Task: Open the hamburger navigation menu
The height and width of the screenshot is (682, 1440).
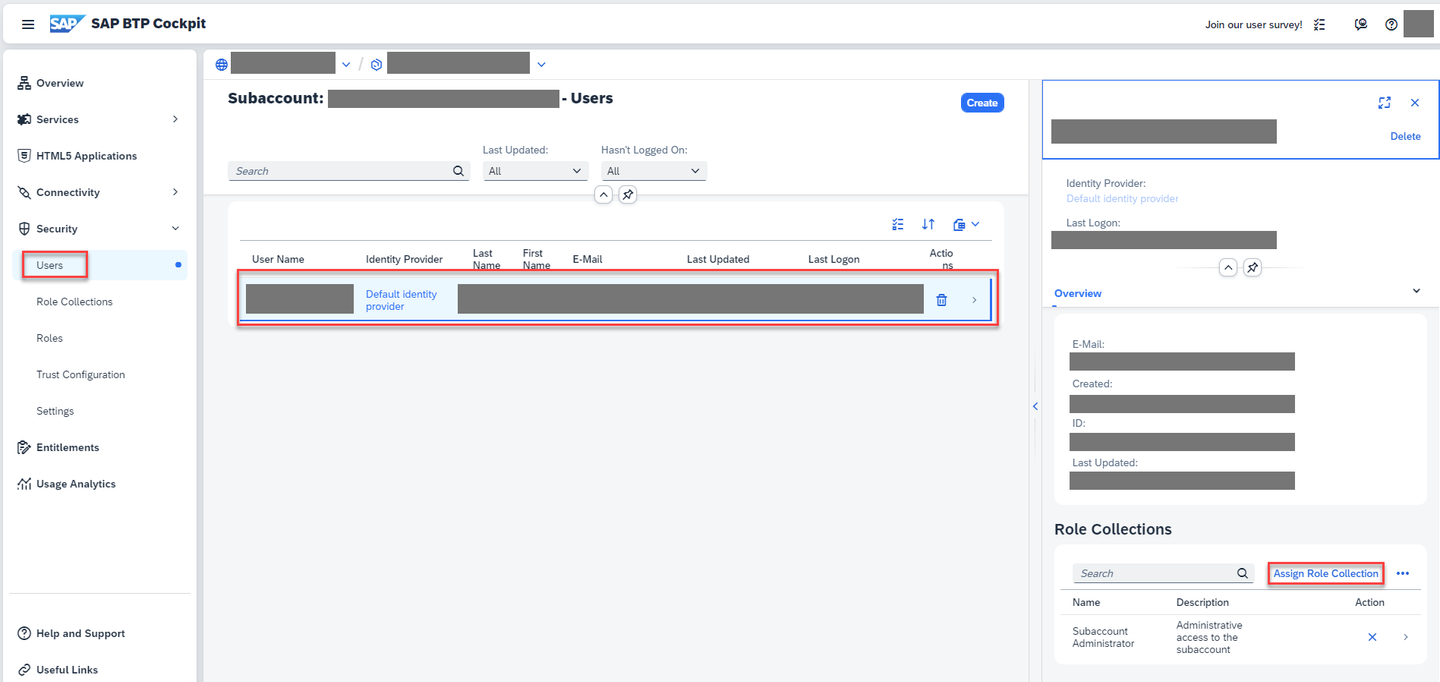Action: tap(28, 24)
